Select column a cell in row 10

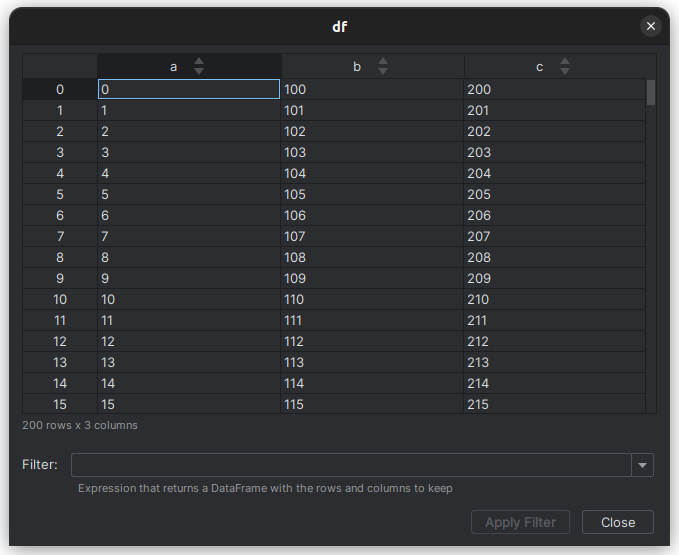click(x=189, y=299)
